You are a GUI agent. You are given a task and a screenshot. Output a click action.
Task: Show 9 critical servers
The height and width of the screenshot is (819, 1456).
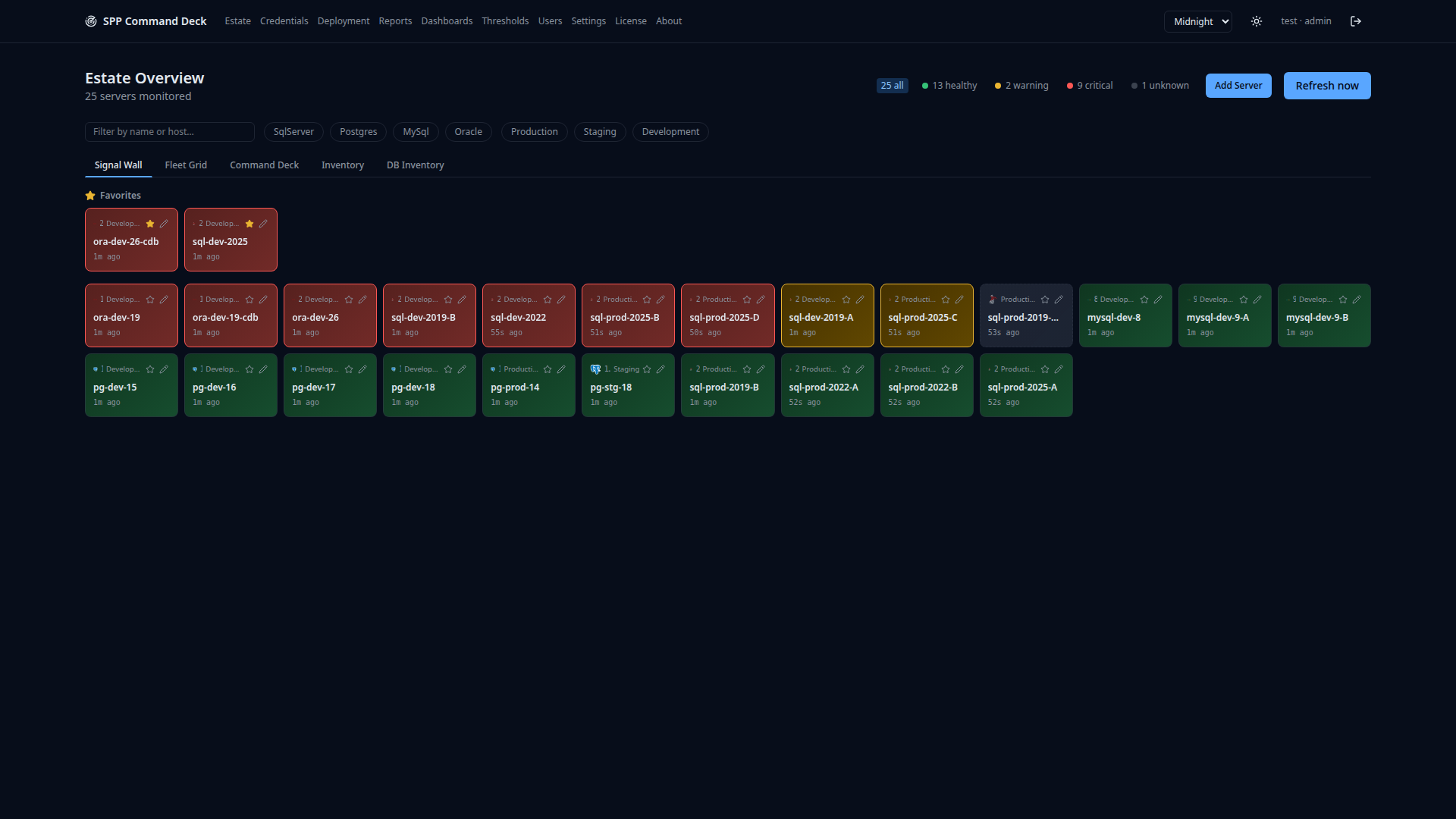(1090, 86)
